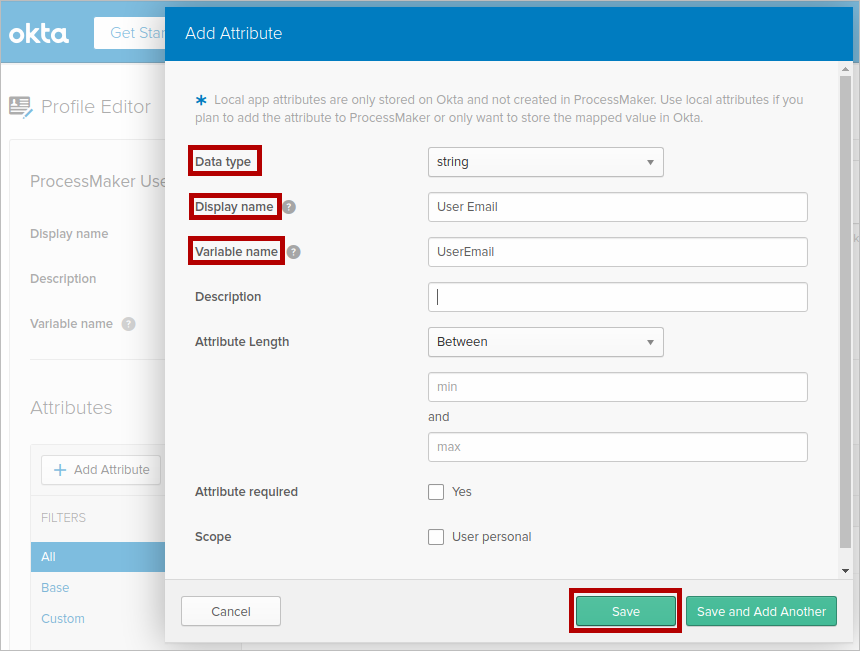Click the dialog scrollbar down arrow

[845, 570]
